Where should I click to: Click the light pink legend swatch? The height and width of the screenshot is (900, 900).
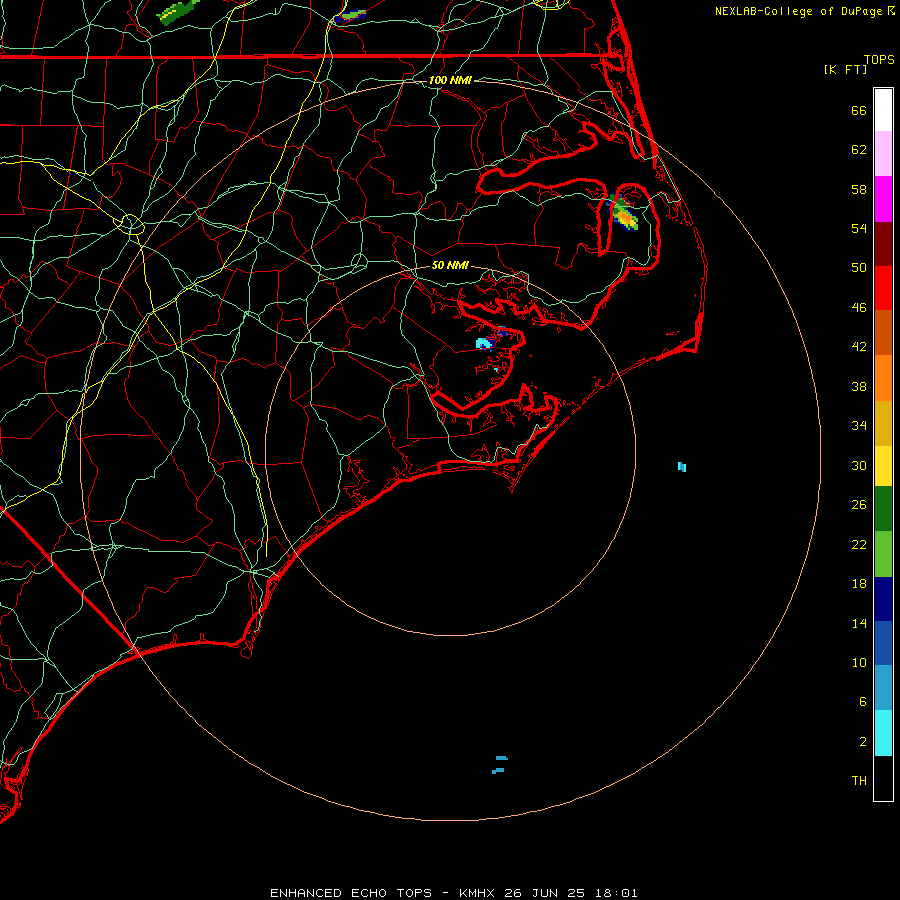click(883, 154)
